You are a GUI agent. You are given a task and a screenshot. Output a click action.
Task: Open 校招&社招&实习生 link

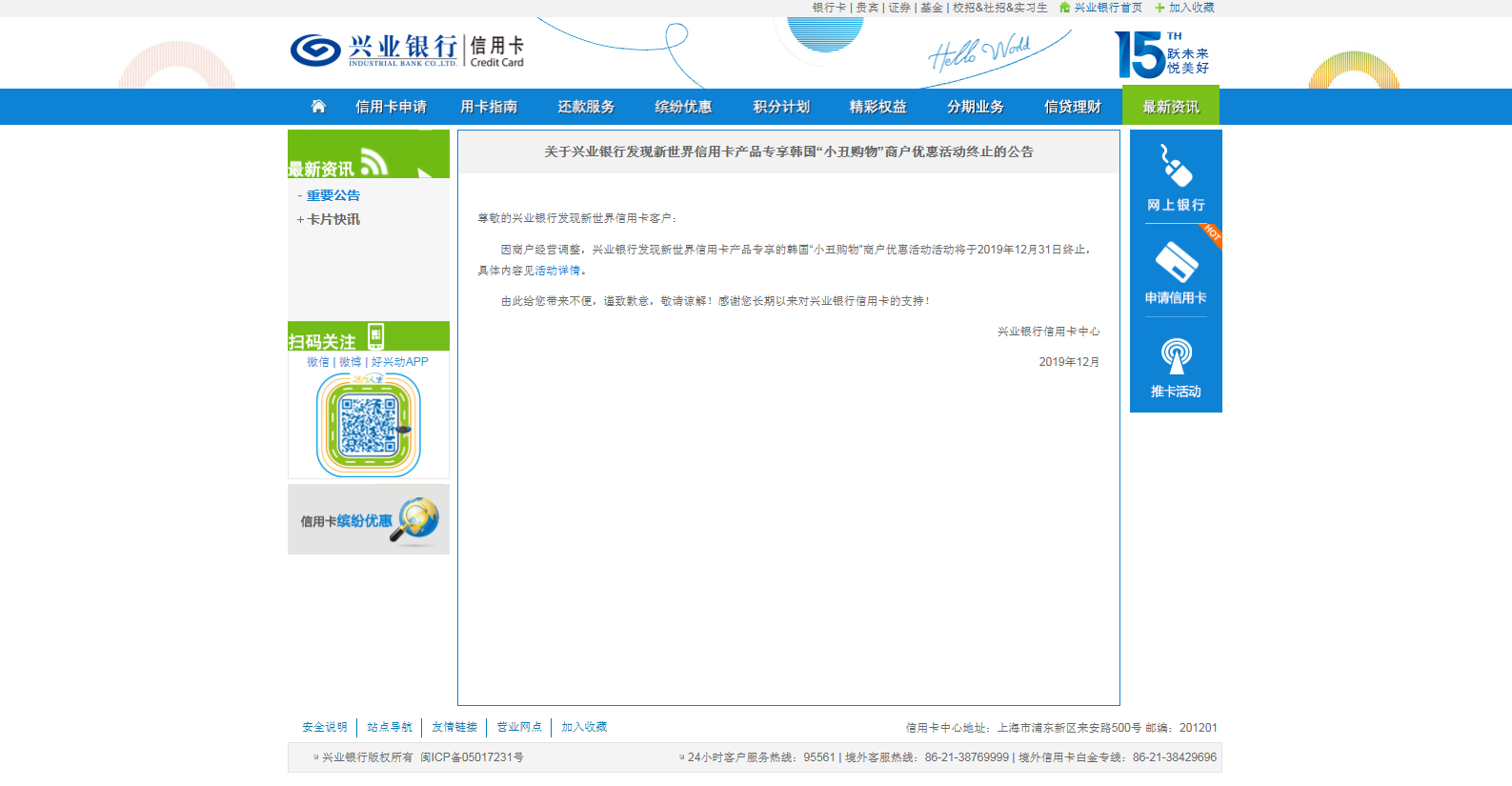pyautogui.click(x=1000, y=8)
